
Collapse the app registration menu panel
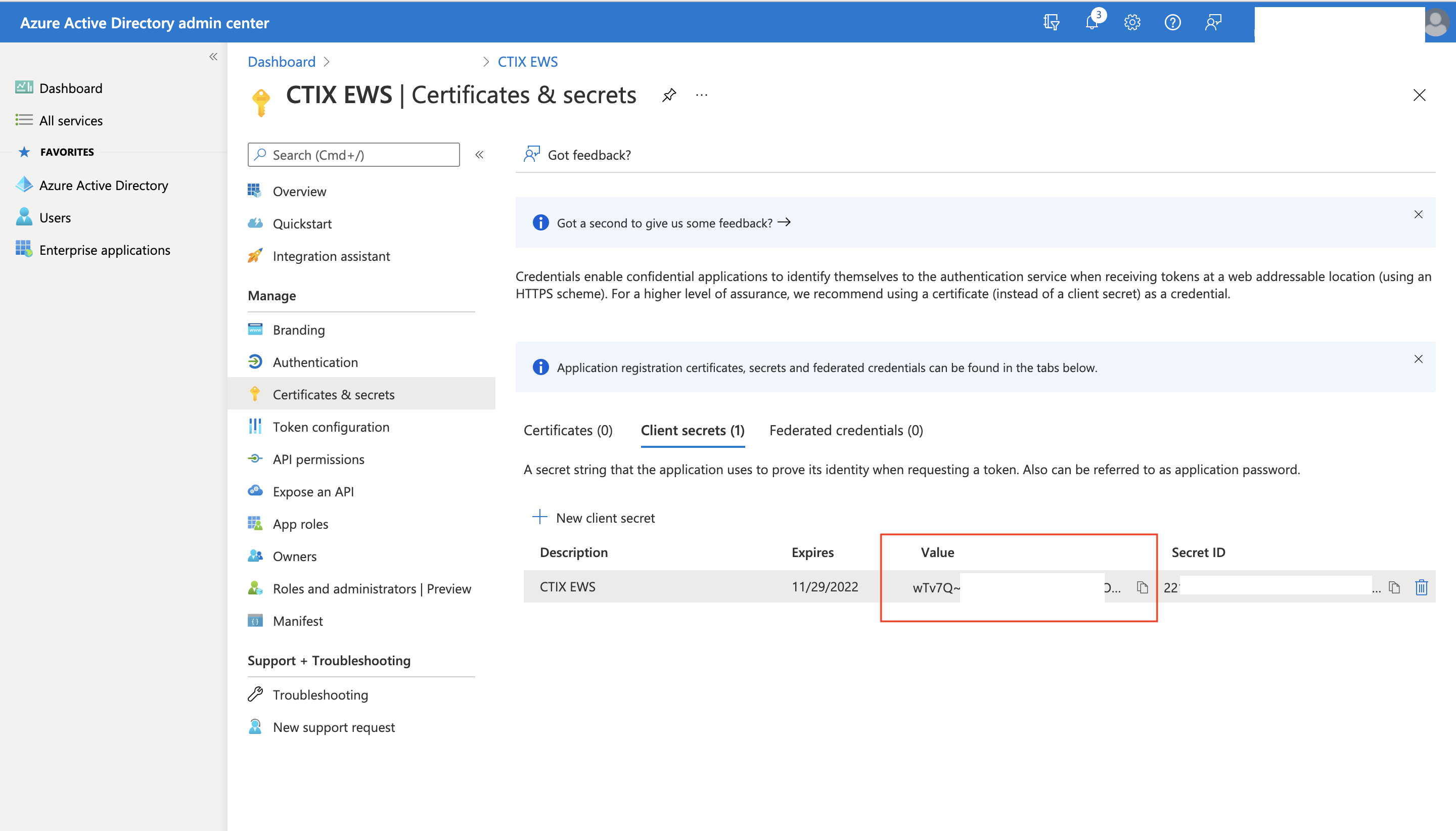[x=479, y=155]
